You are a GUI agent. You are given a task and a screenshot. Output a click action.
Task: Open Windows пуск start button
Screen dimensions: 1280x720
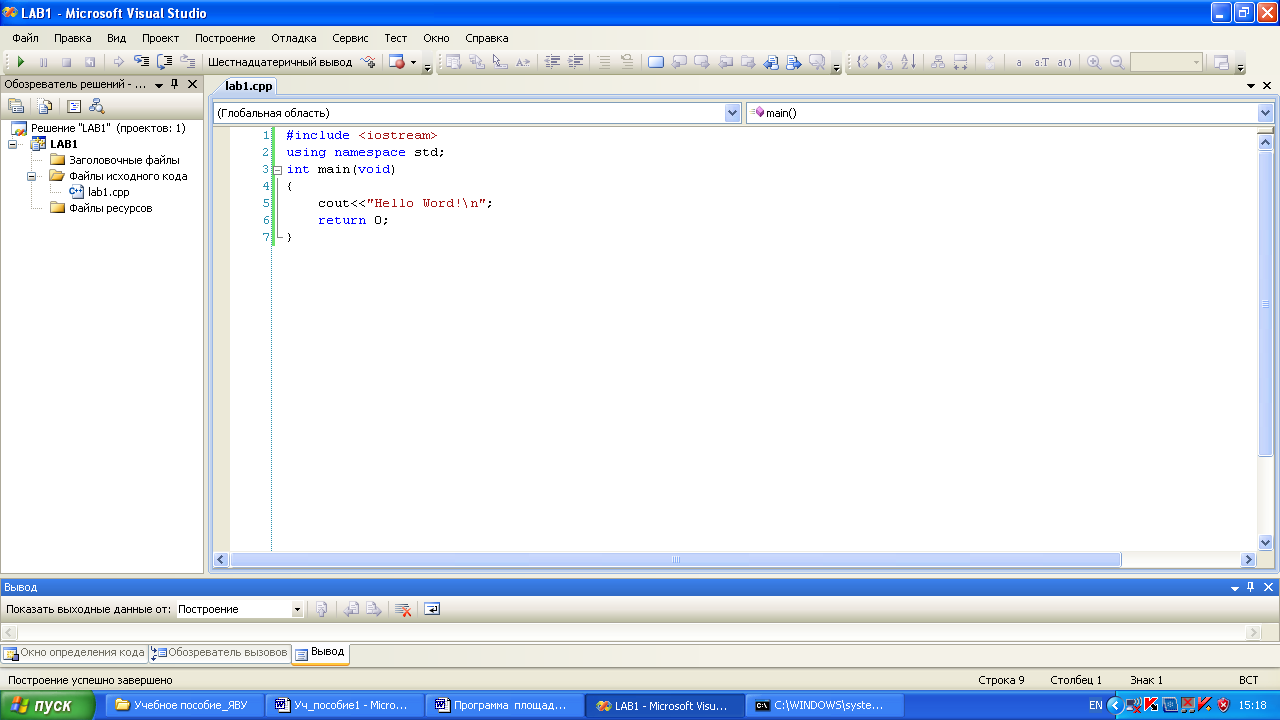tap(47, 705)
